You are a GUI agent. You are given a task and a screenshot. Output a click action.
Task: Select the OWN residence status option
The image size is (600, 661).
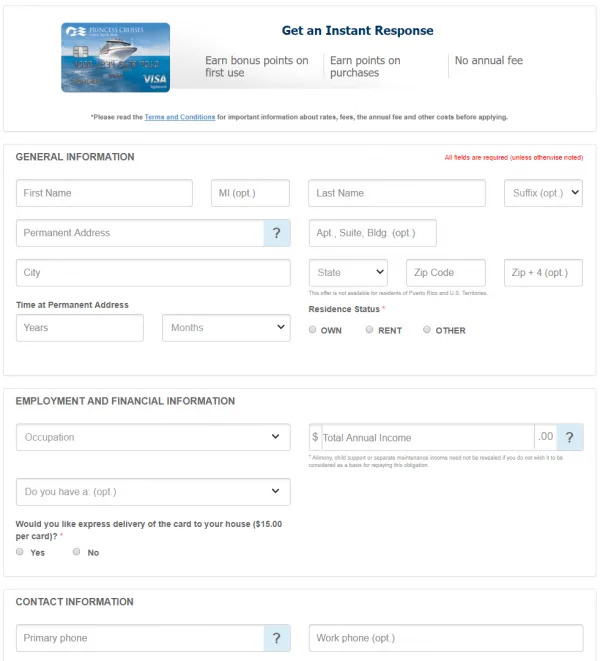pyautogui.click(x=313, y=330)
